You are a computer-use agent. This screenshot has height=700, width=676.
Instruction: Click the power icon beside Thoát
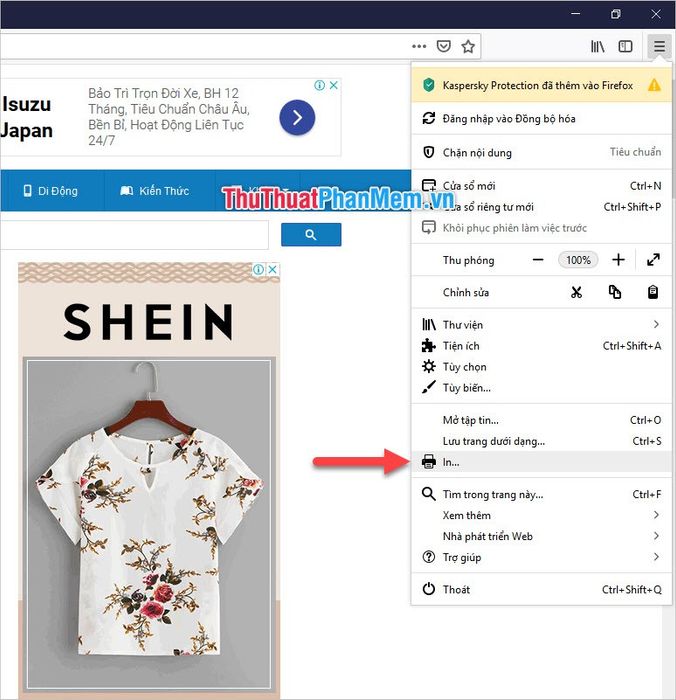(x=429, y=589)
